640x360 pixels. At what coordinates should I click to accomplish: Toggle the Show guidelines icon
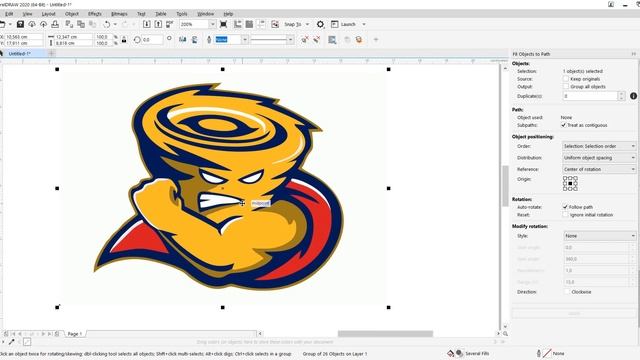click(x=260, y=24)
